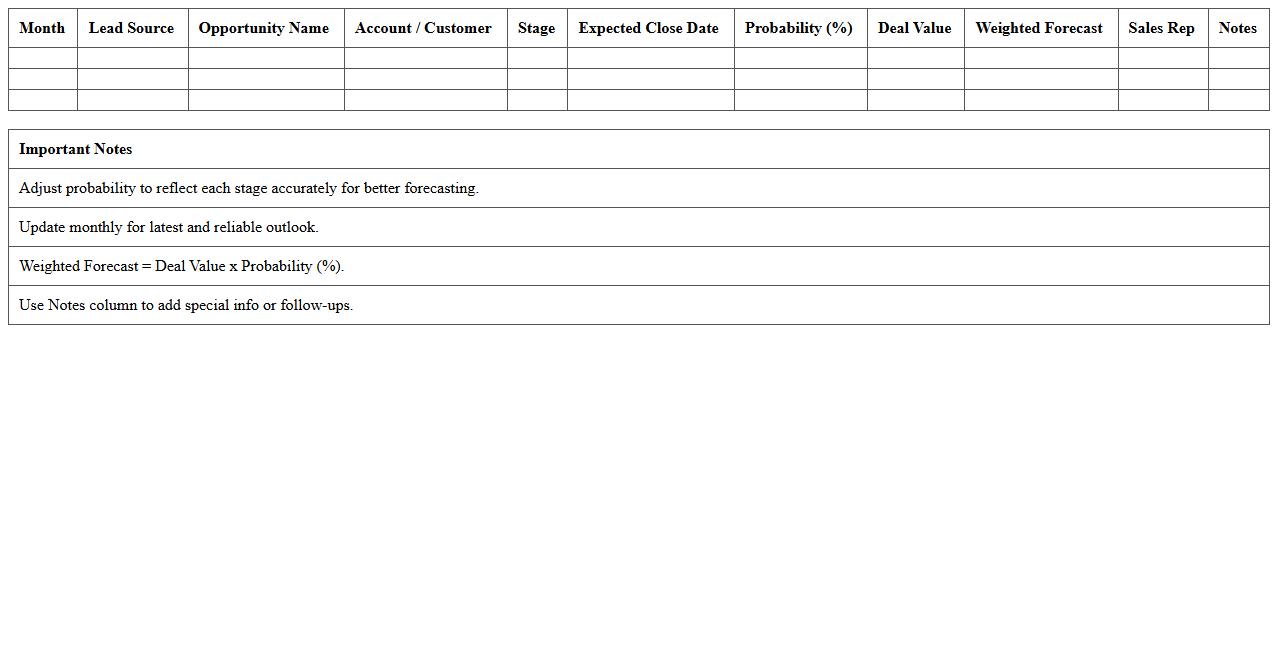Click the Stage column header
The width and height of the screenshot is (1278, 650).
point(536,28)
